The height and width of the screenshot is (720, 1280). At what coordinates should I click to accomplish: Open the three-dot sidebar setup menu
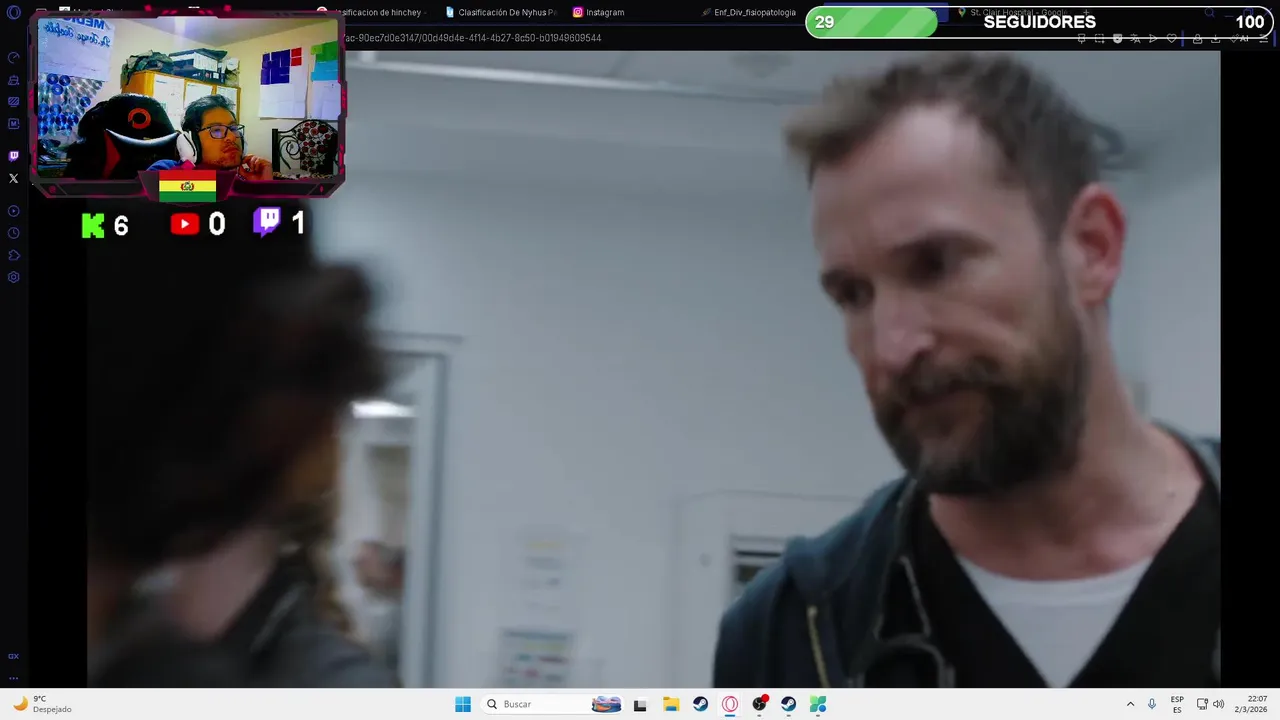[x=13, y=677]
